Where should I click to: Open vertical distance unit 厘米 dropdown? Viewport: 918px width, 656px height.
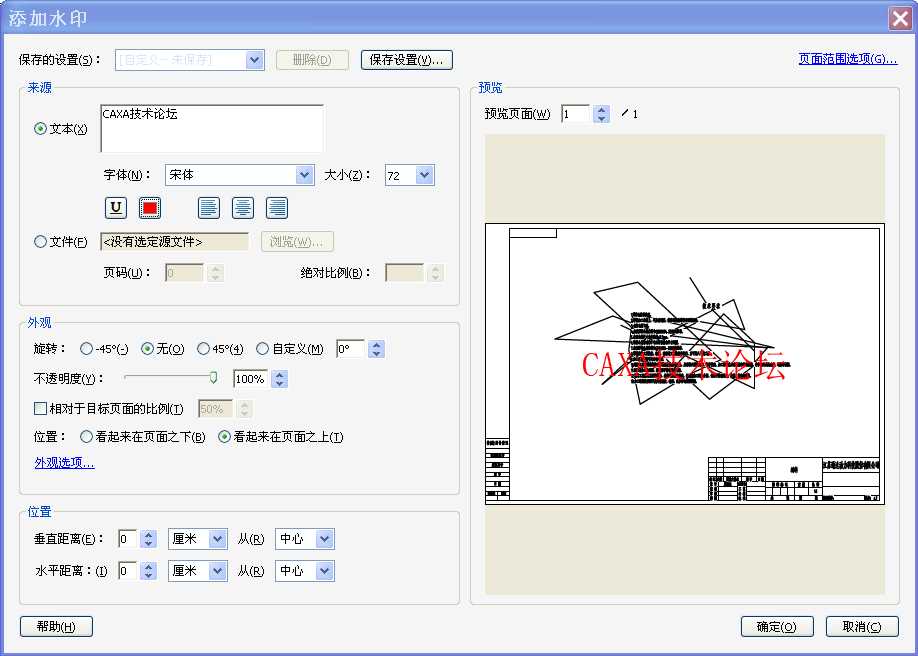218,539
